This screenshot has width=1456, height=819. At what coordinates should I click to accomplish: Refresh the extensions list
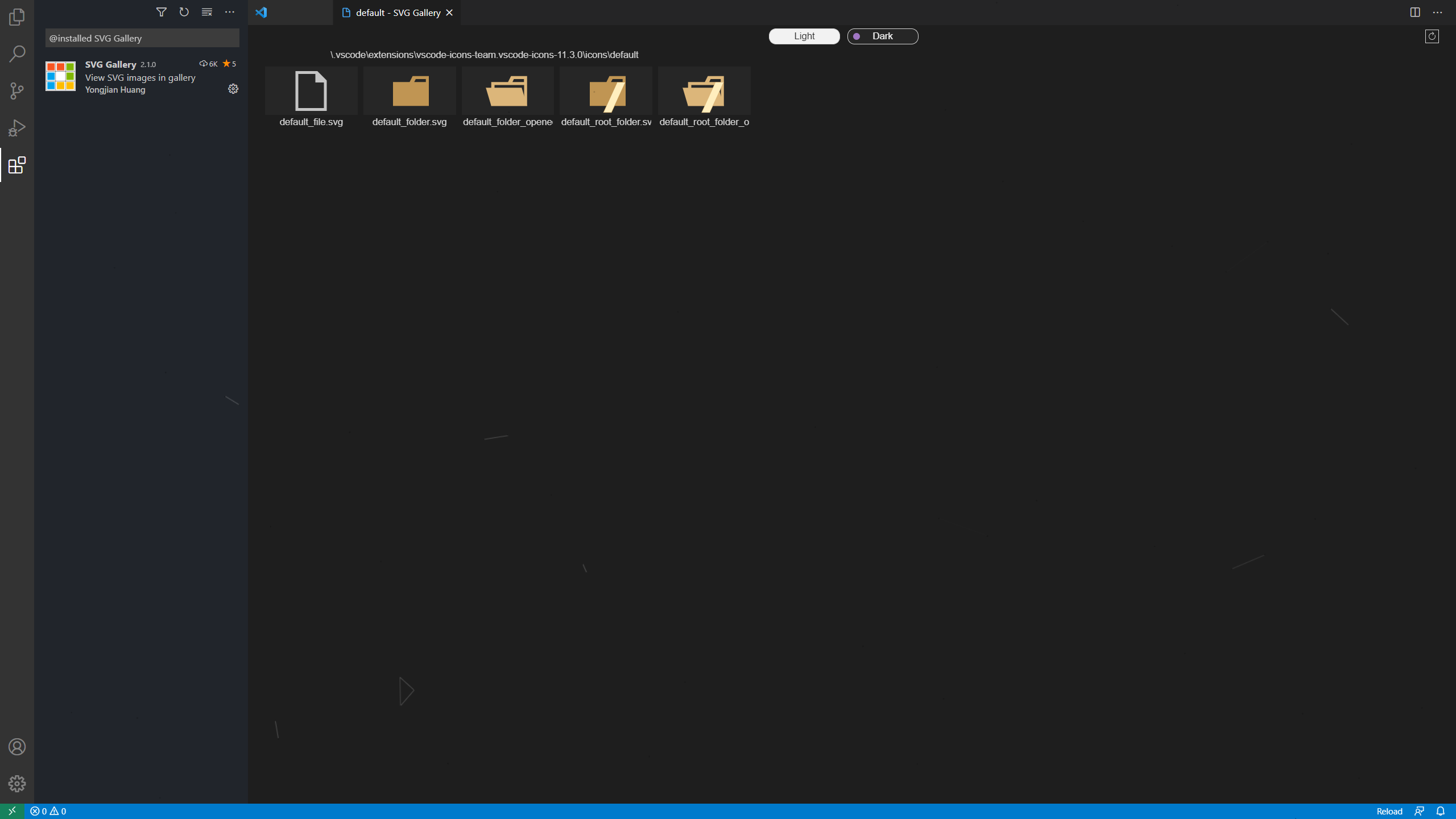pyautogui.click(x=184, y=12)
